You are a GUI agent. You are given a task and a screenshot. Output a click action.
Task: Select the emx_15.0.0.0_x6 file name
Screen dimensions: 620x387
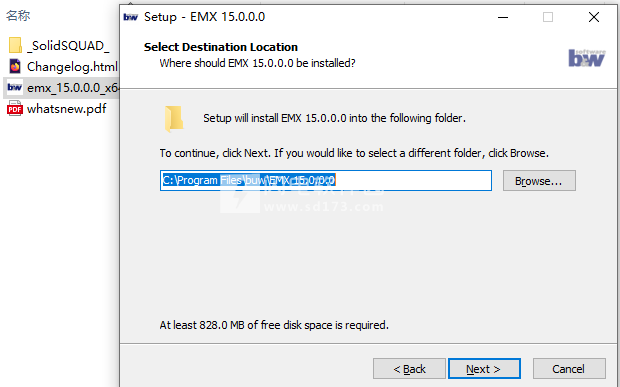tap(72, 87)
